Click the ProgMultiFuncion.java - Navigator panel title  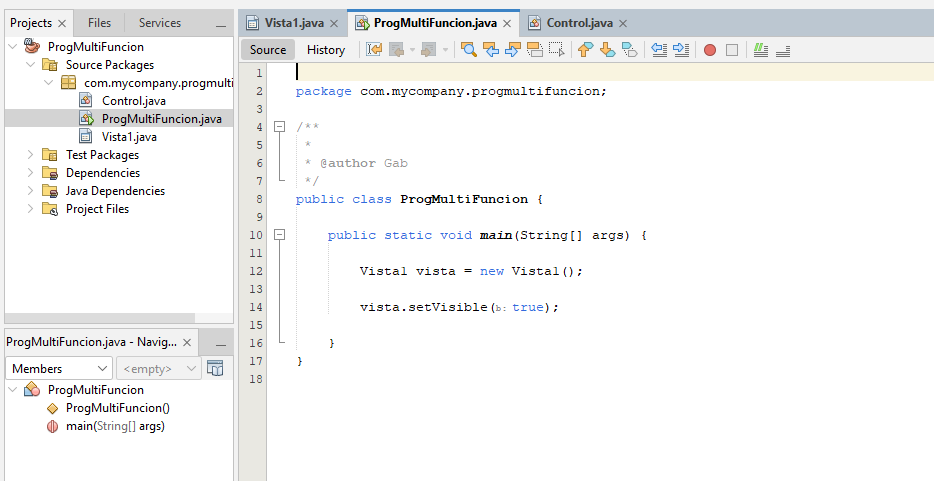92,342
